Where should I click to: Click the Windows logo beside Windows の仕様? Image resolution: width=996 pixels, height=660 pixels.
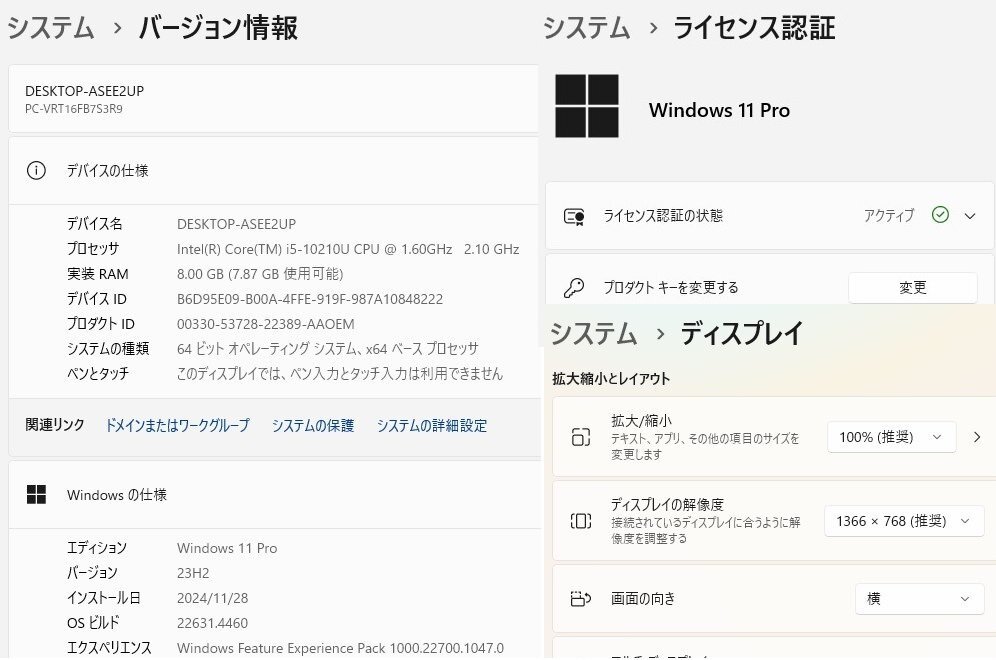coord(36,494)
